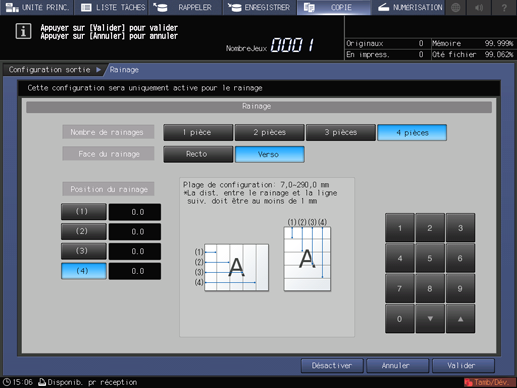Viewport: 517px width, 388px height.
Task: Tap keypad digit 2
Action: coord(430,228)
